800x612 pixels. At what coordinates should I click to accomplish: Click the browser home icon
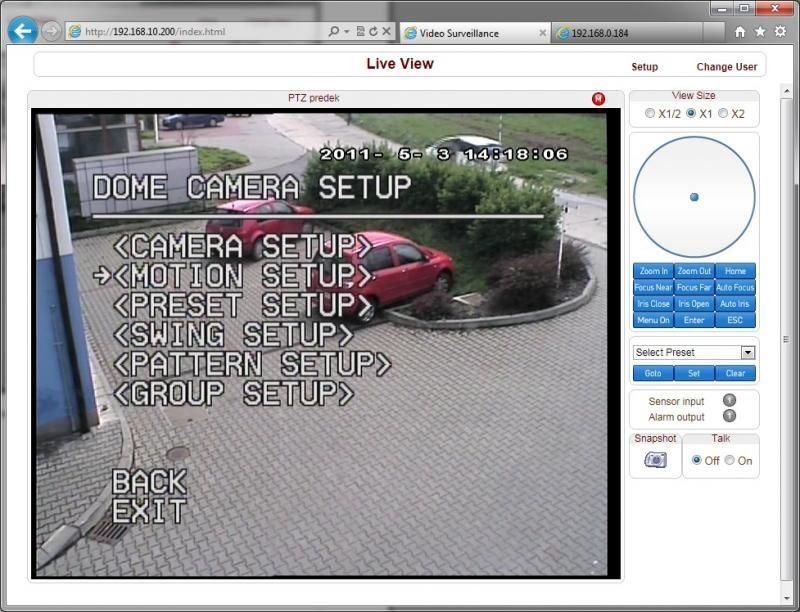tap(740, 32)
